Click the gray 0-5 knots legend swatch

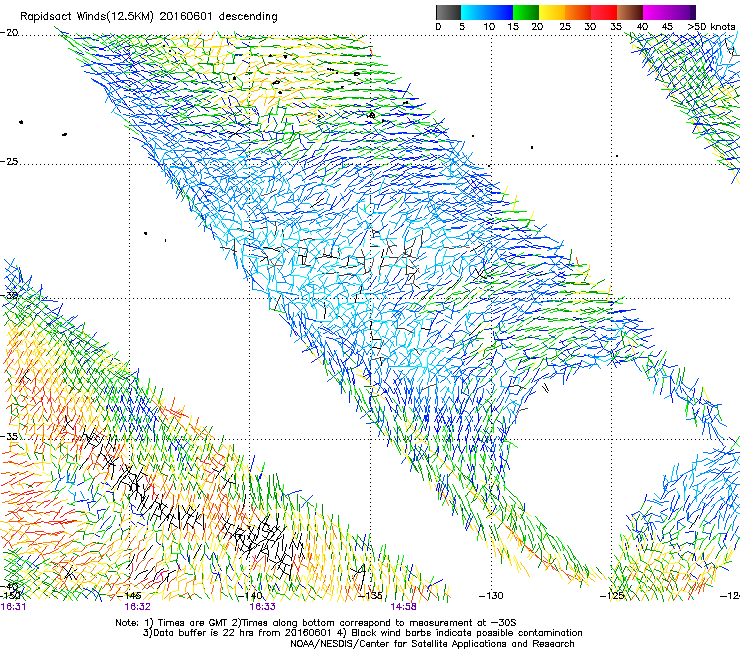pos(448,12)
